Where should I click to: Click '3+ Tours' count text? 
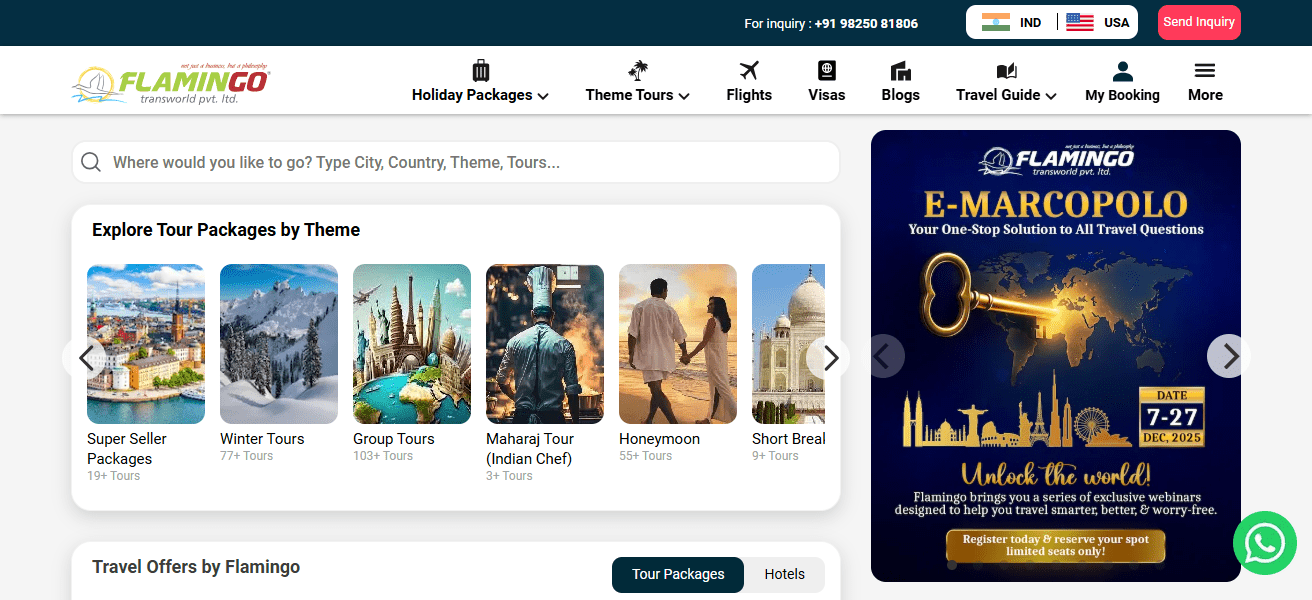509,476
